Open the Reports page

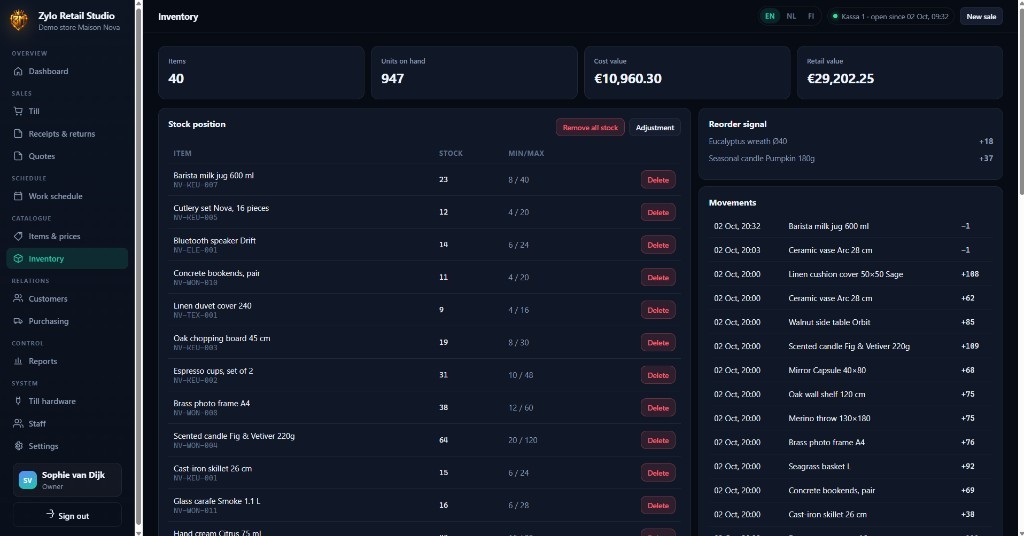pyautogui.click(x=67, y=361)
